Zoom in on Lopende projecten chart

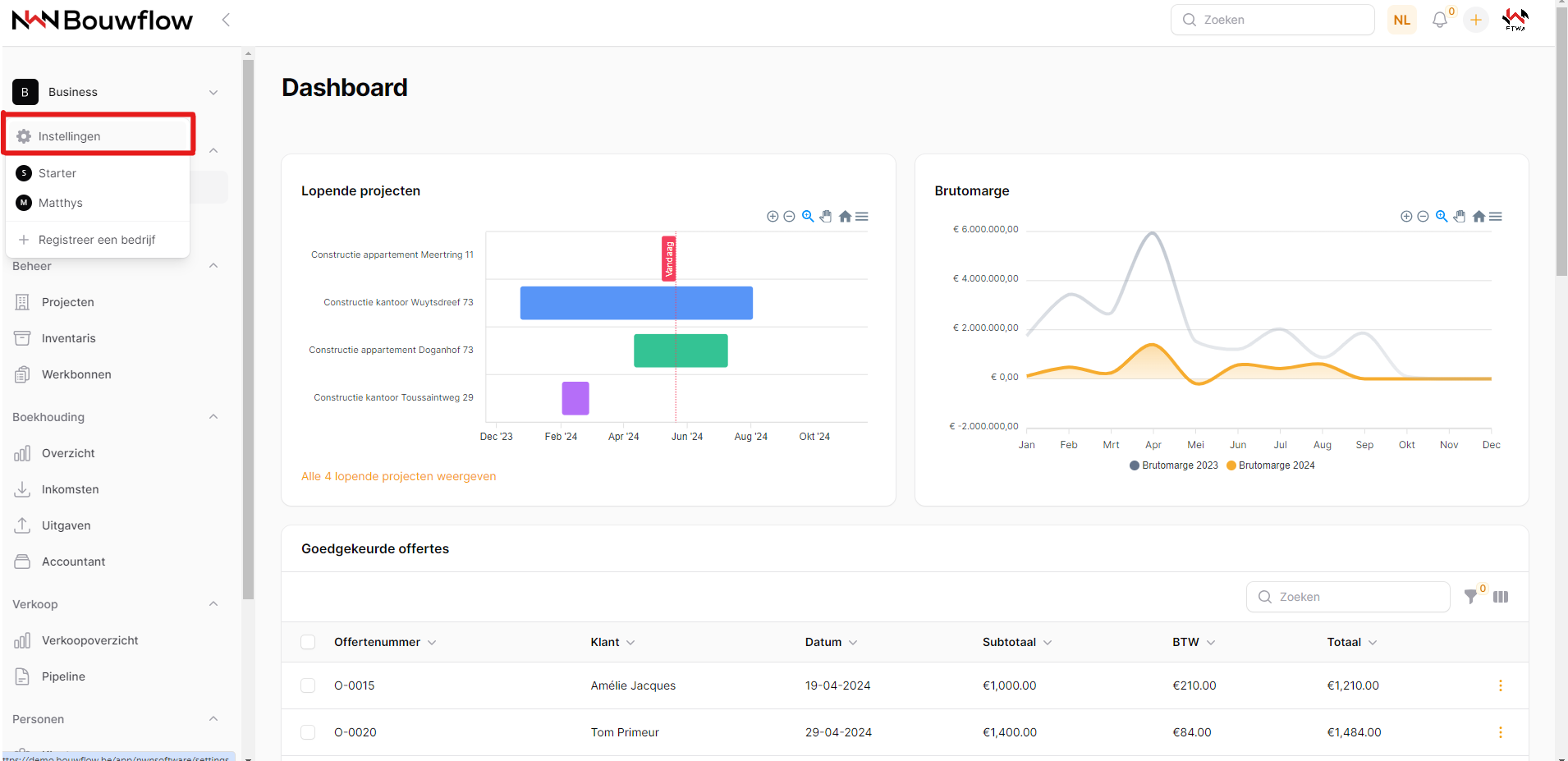773,217
